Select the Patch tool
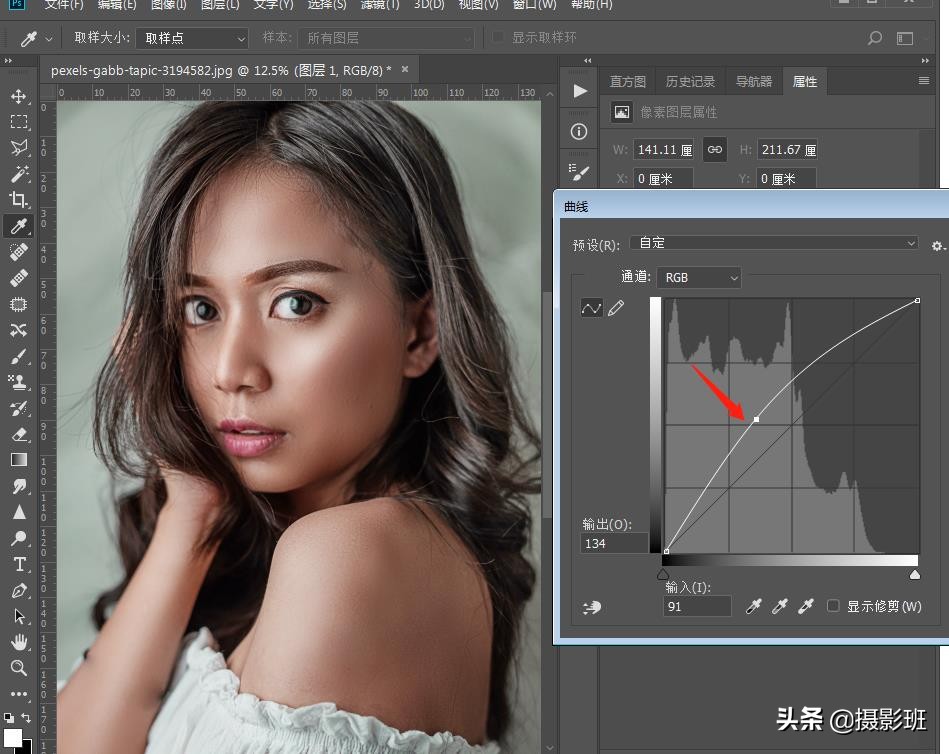 [19, 304]
